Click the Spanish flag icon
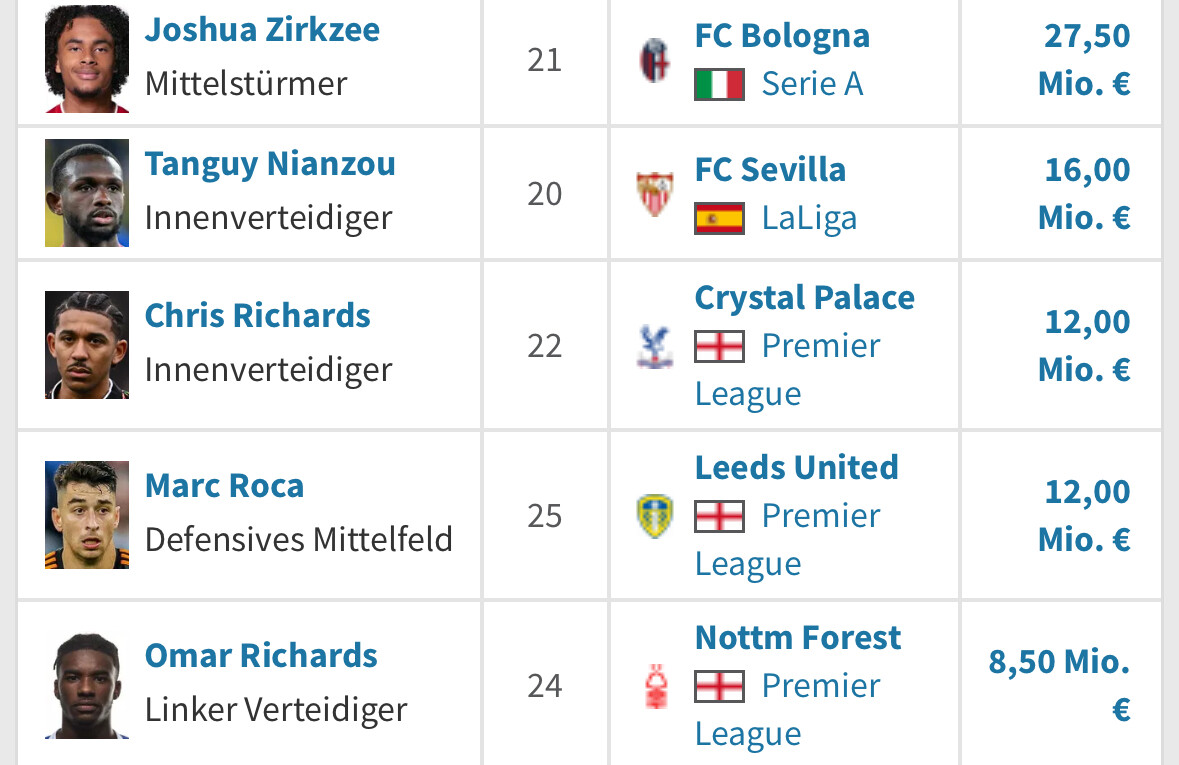Image resolution: width=1179 pixels, height=765 pixels. pos(720,219)
